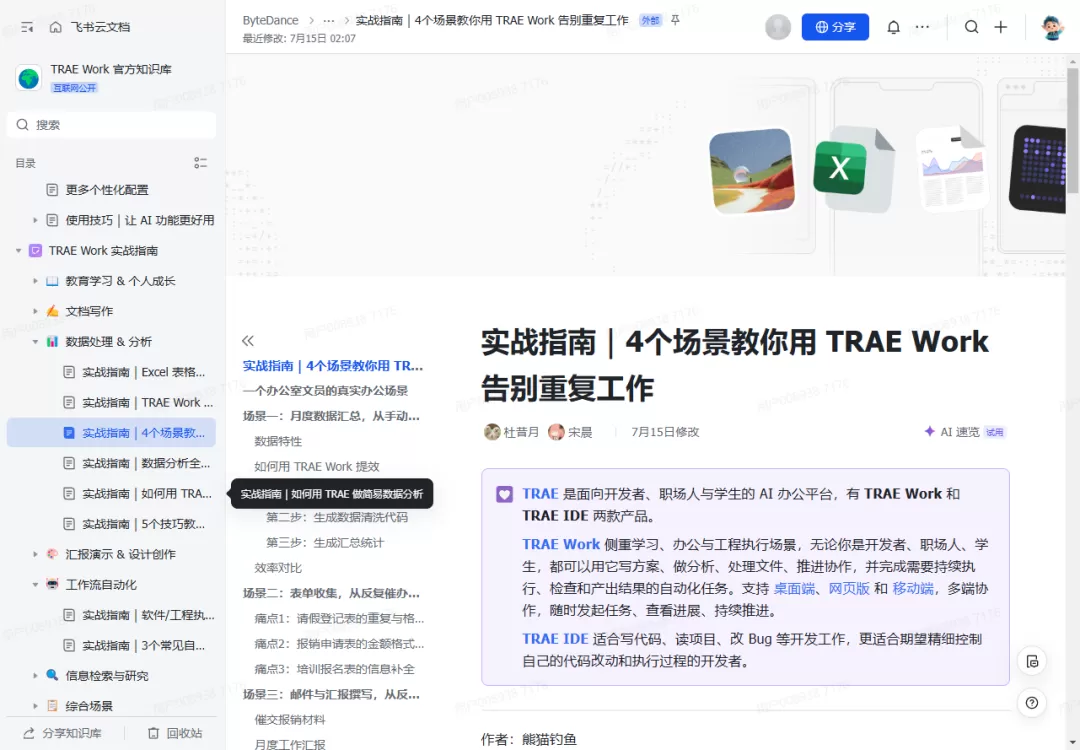Open author 杜昔月 avatar
Viewport: 1080px width, 750px height.
tap(492, 432)
